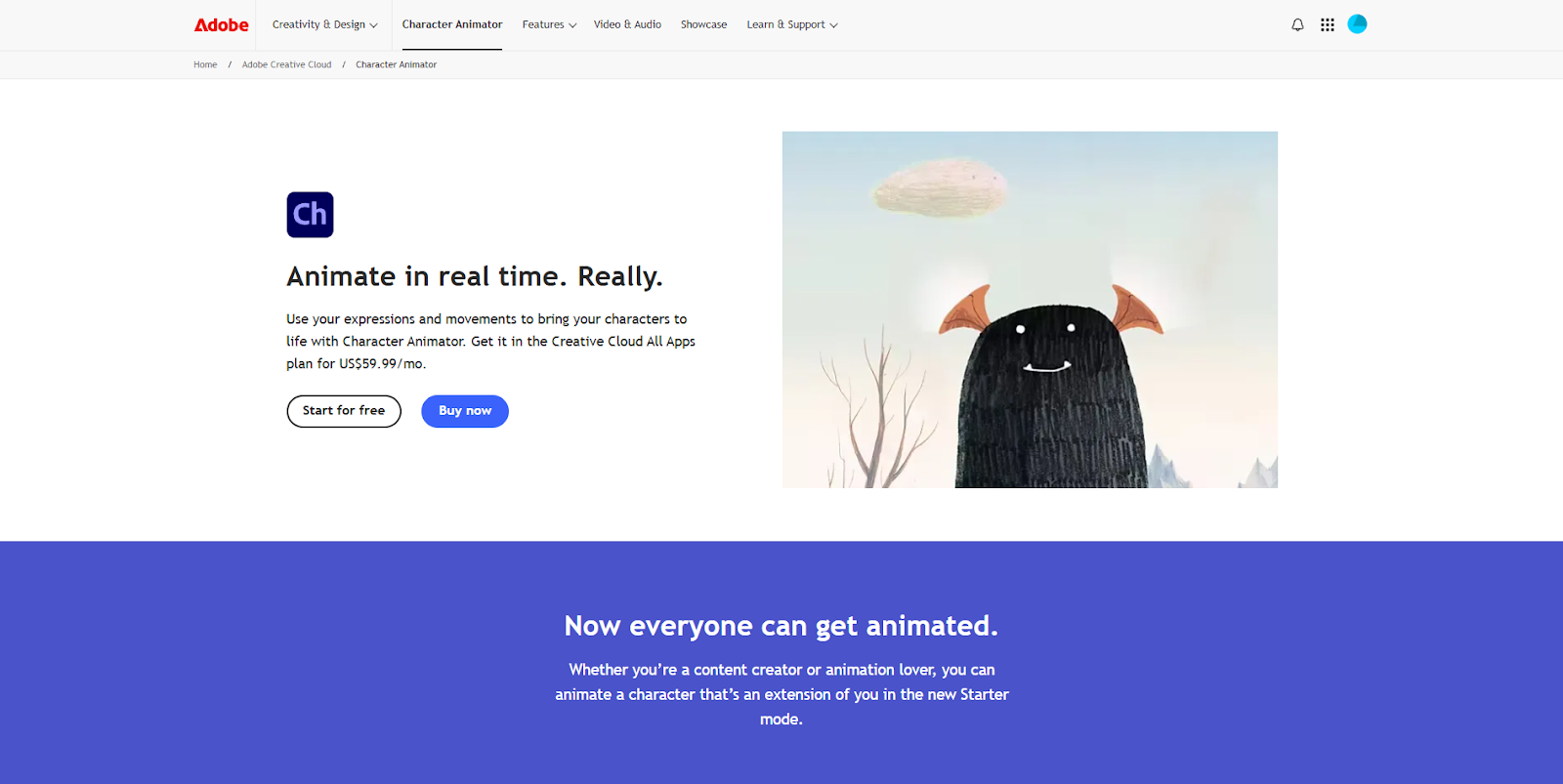The height and width of the screenshot is (784, 1563).
Task: Open the Showcase nav item
Action: [x=703, y=24]
